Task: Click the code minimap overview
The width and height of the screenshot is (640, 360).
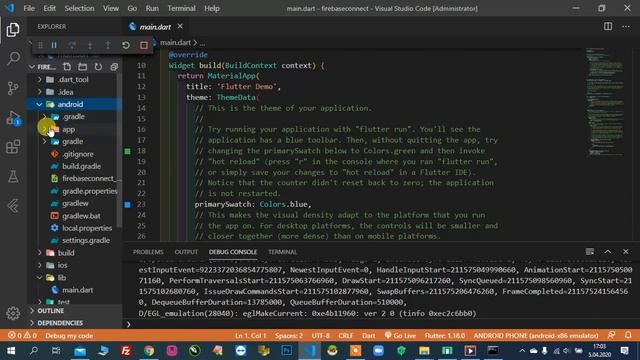Action: (x=606, y=102)
